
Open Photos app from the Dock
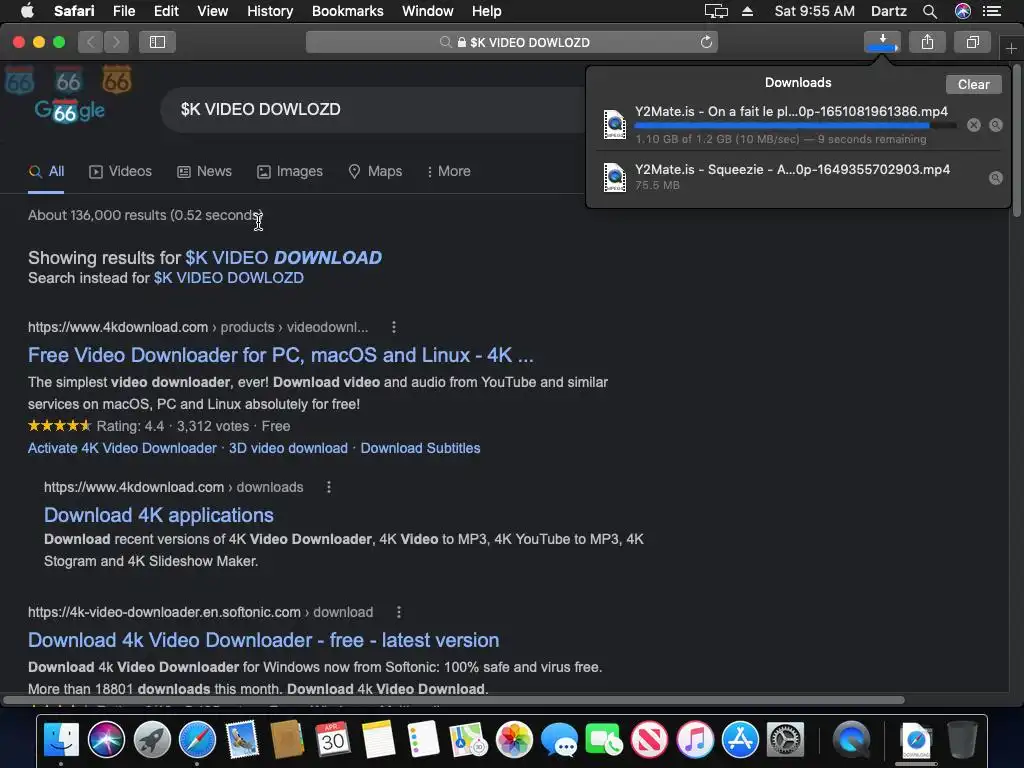[514, 740]
